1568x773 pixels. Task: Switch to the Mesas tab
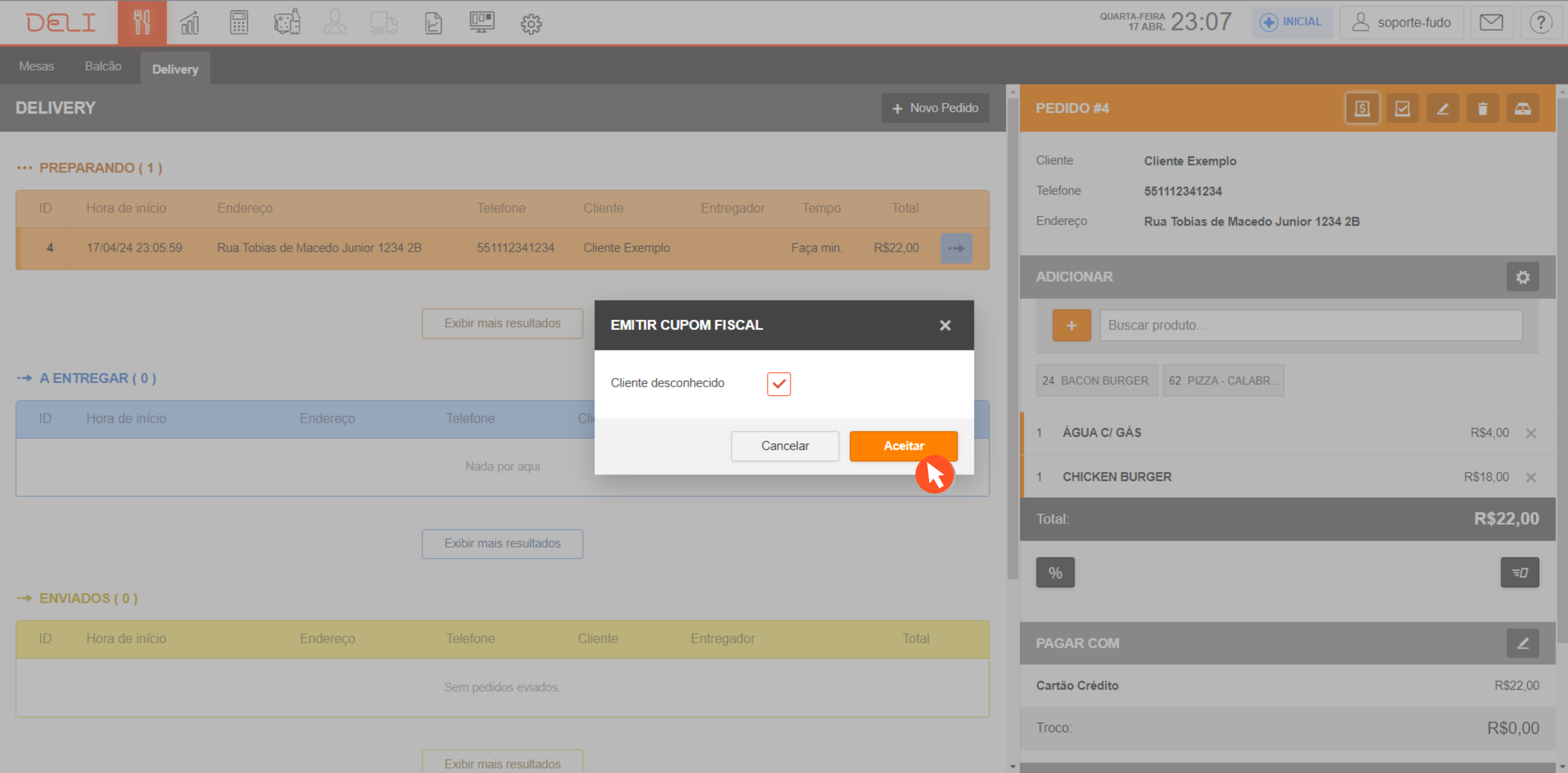(x=37, y=66)
